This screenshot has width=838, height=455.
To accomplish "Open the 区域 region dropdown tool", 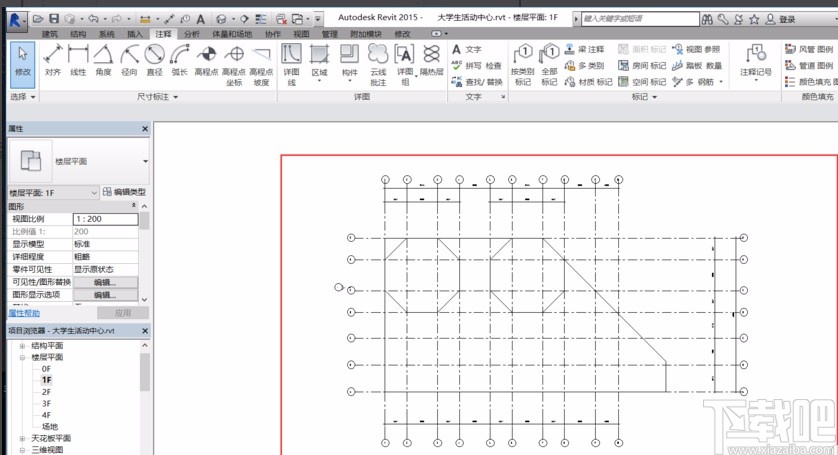I will click(x=319, y=64).
